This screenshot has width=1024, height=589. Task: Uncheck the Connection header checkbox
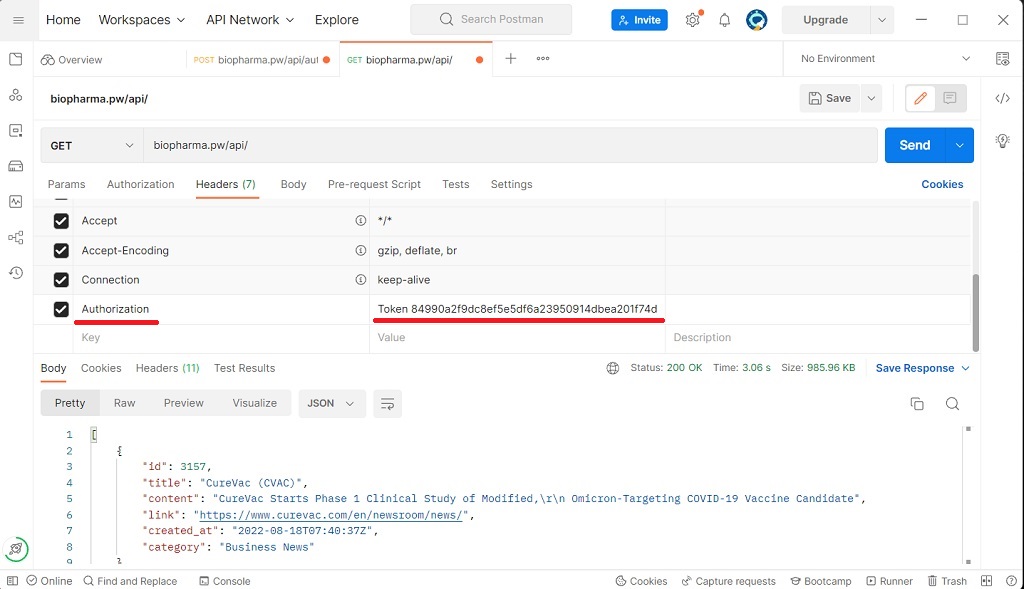coord(61,280)
